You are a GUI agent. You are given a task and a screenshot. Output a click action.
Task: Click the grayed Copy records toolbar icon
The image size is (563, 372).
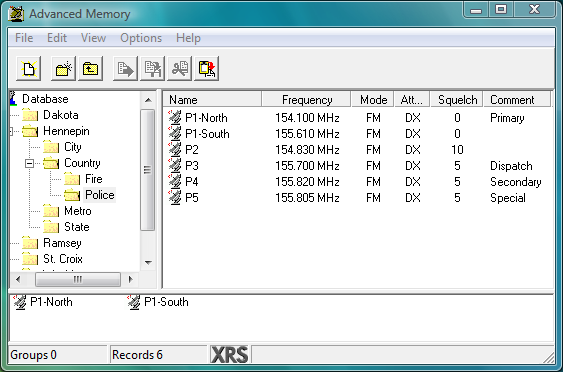point(153,68)
